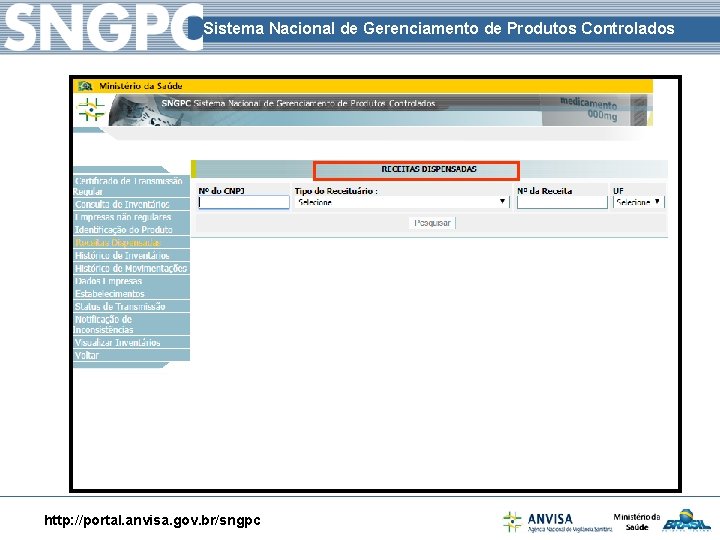
Task: Click the Brasil government logo in footer
Action: [687, 521]
